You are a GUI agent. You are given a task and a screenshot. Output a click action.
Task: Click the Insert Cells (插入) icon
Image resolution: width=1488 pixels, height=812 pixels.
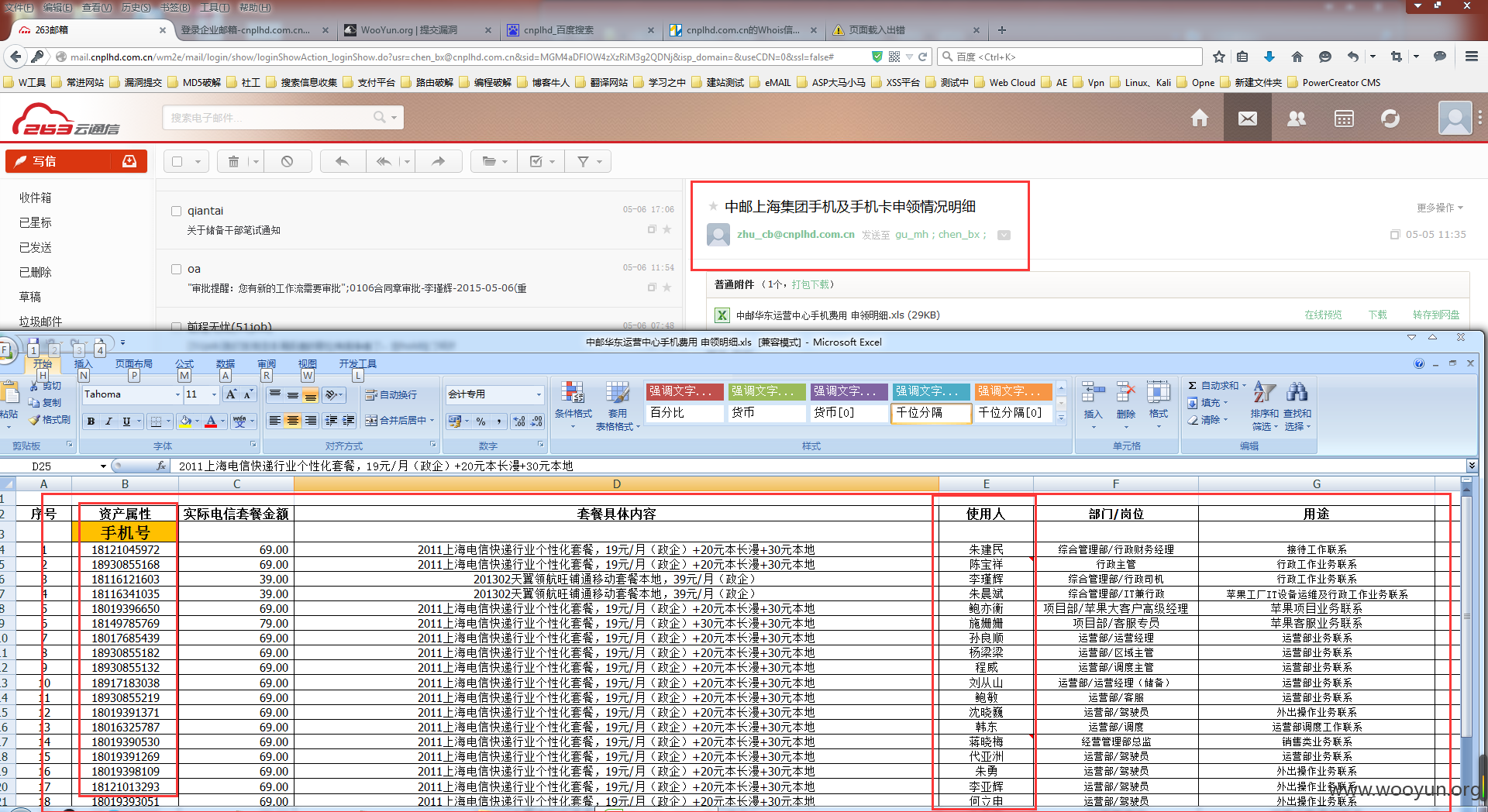[x=1094, y=401]
